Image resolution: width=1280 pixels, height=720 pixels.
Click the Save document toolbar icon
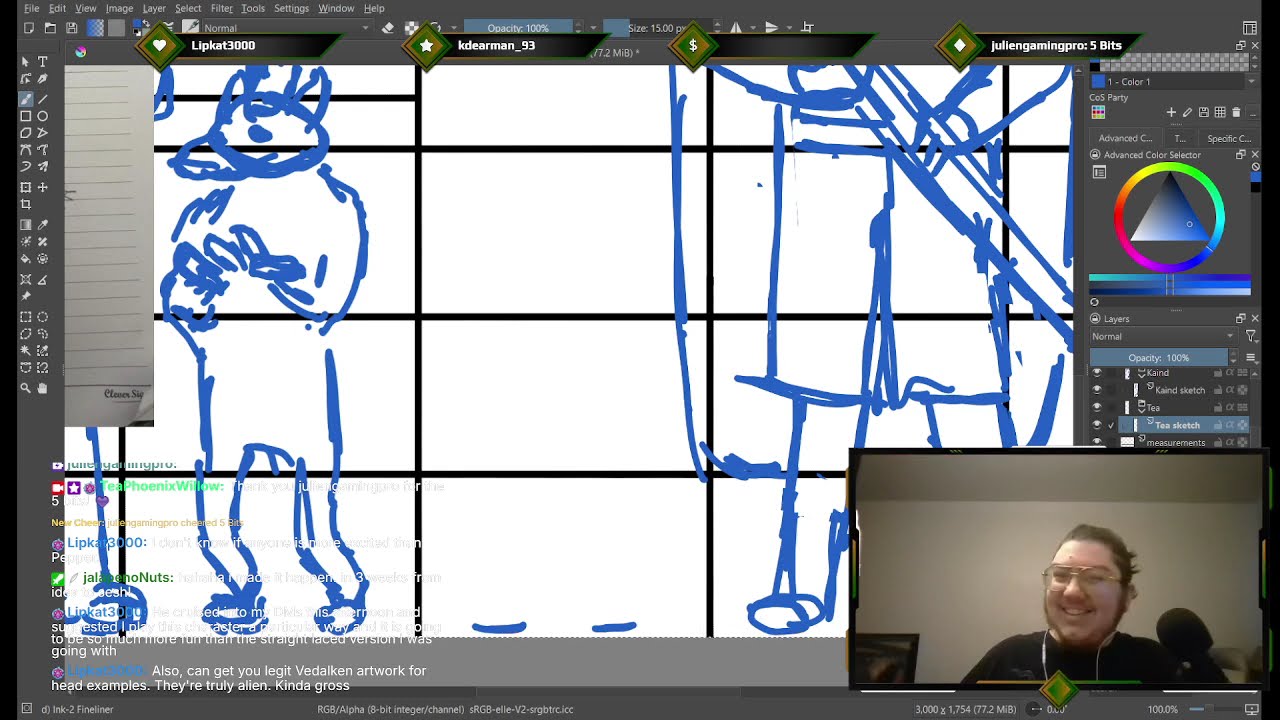click(x=72, y=28)
